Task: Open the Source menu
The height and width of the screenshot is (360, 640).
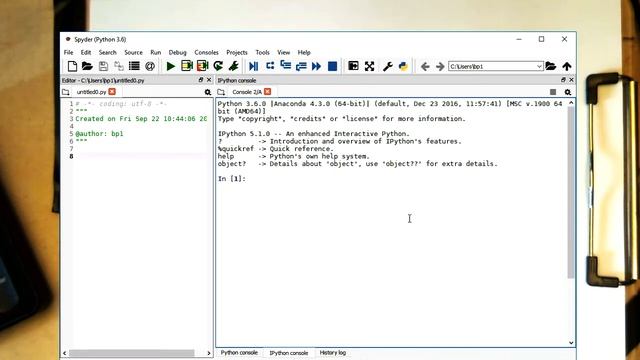Action: (x=133, y=52)
